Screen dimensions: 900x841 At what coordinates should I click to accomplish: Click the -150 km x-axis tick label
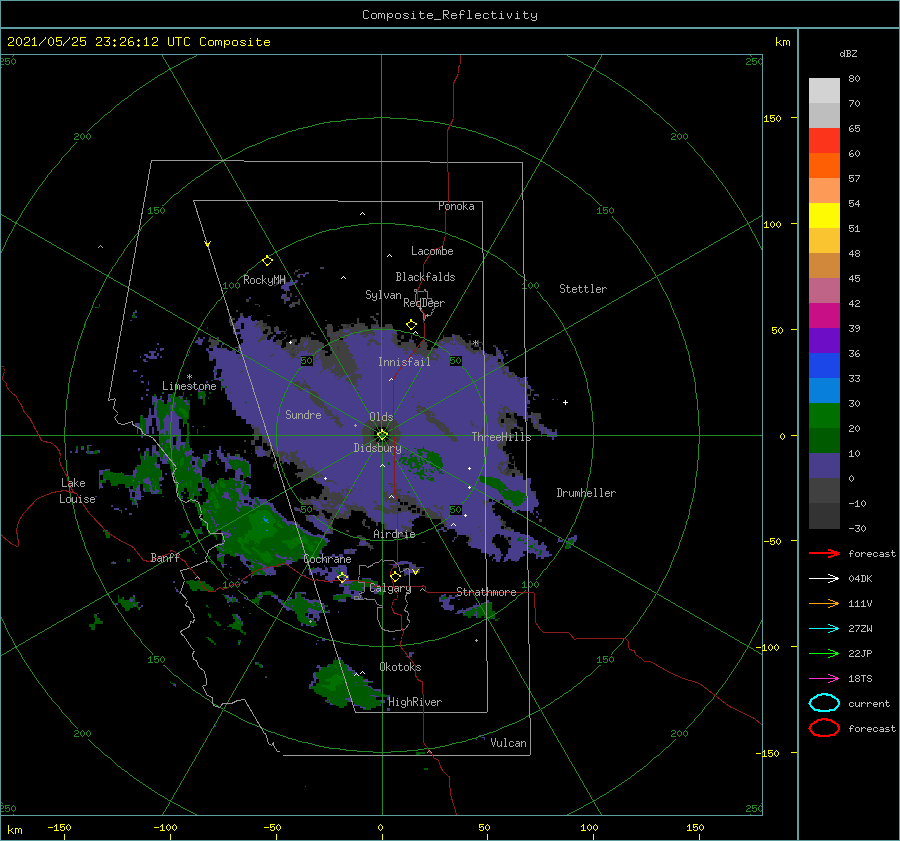pos(59,827)
